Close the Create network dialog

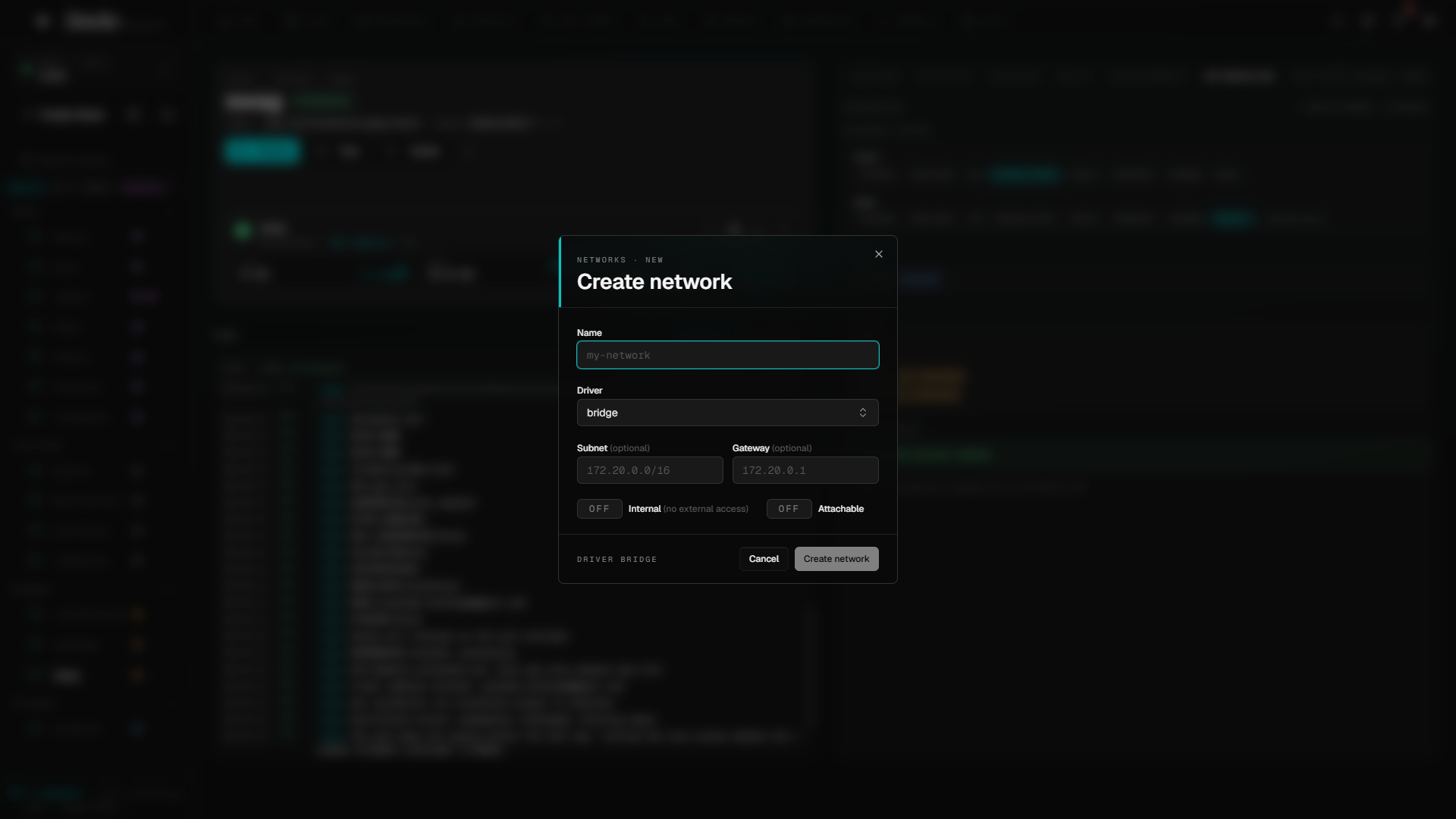pyautogui.click(x=879, y=254)
